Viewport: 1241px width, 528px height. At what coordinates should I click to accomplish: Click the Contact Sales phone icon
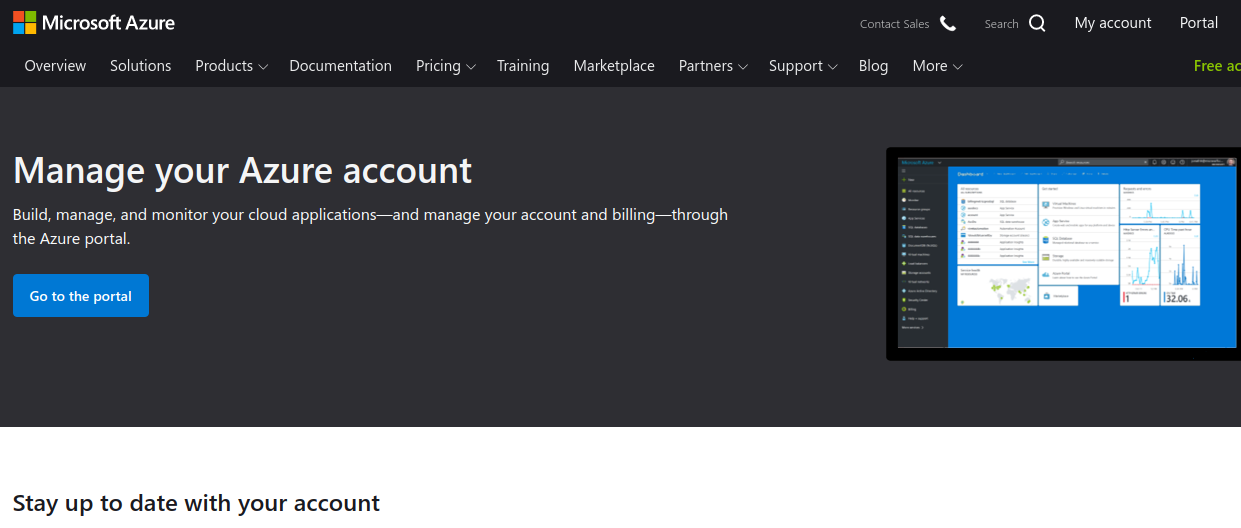[948, 23]
